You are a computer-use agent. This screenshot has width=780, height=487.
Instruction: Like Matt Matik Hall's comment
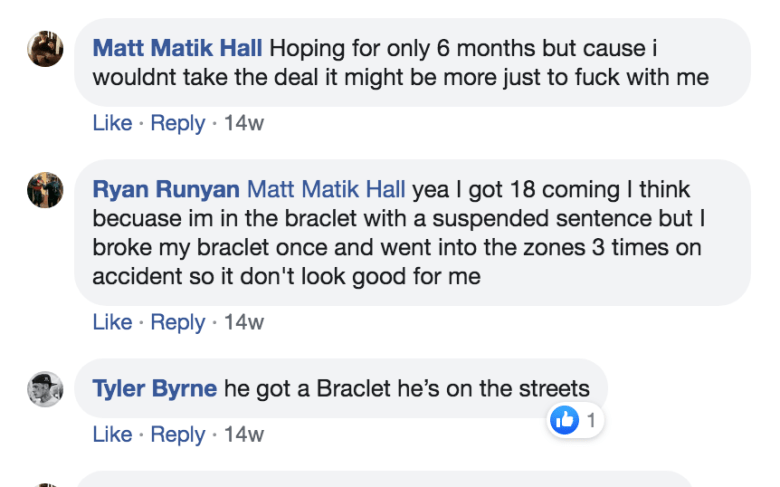point(112,123)
